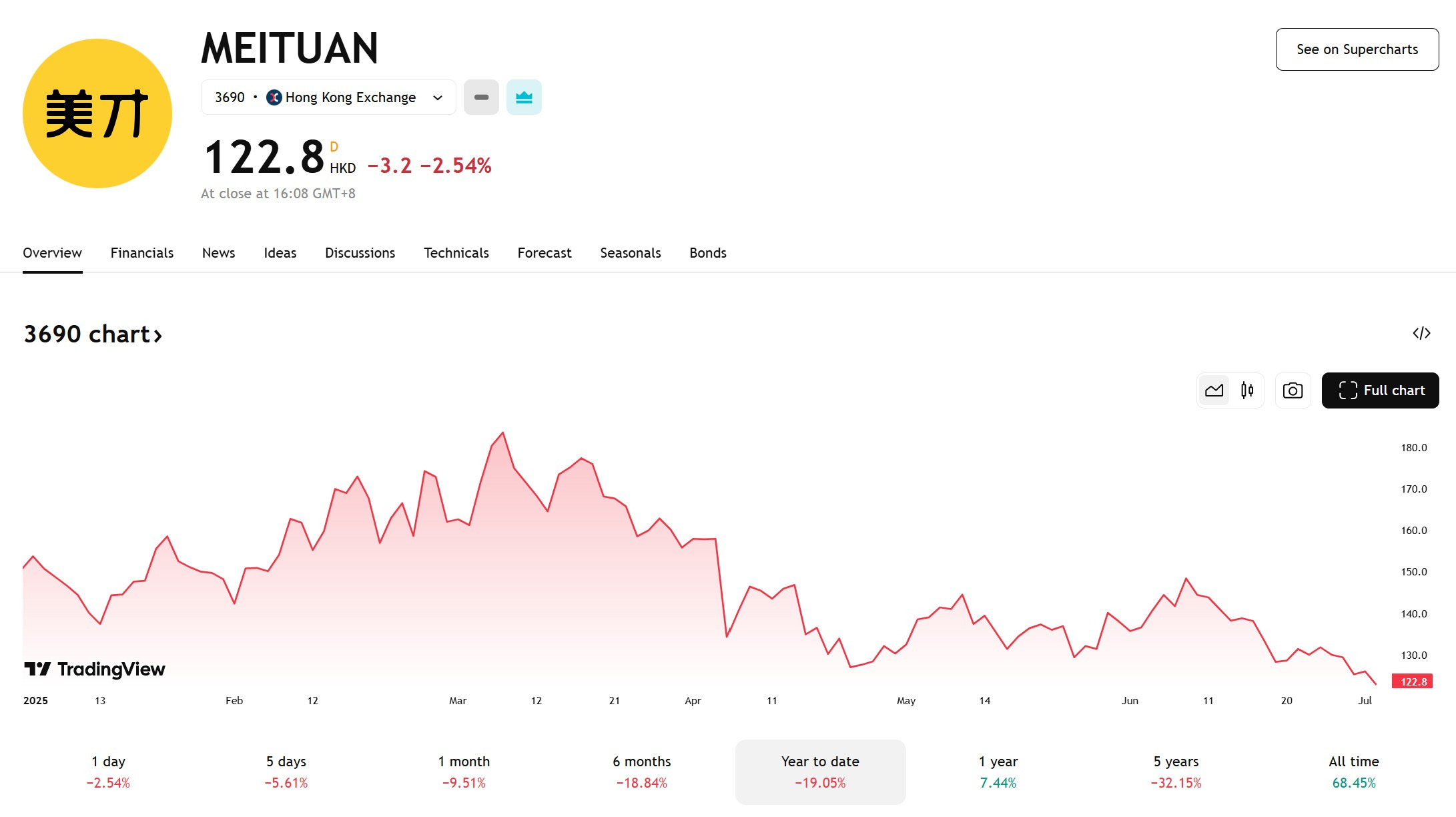Pick the 5 years range
The image size is (1456, 817).
1176,772
